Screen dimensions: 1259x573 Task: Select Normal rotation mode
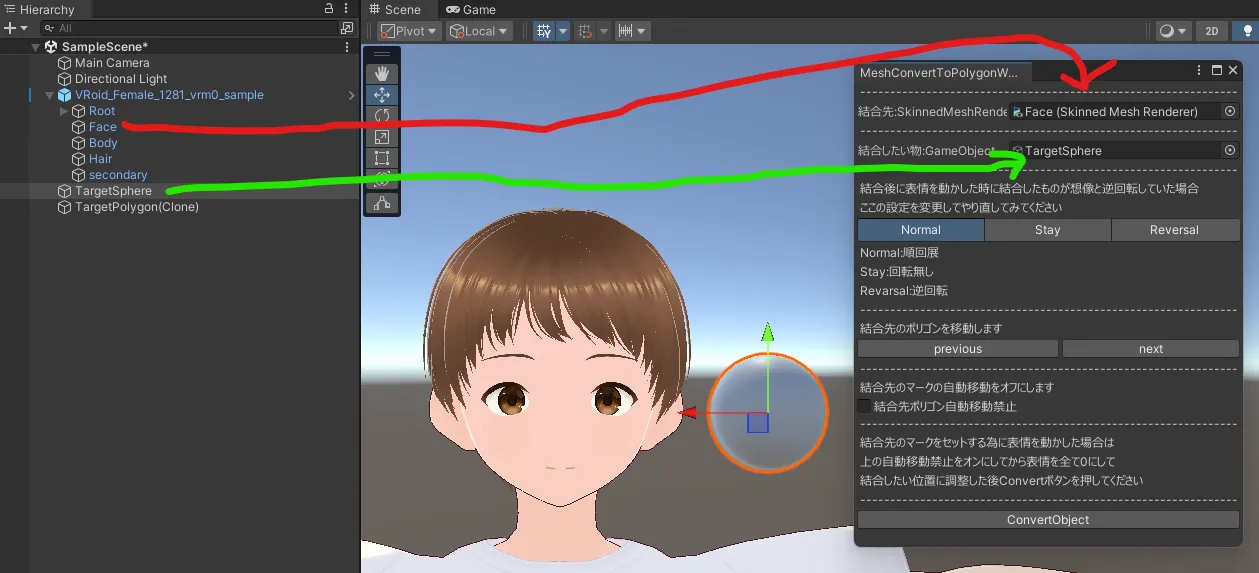pyautogui.click(x=921, y=230)
